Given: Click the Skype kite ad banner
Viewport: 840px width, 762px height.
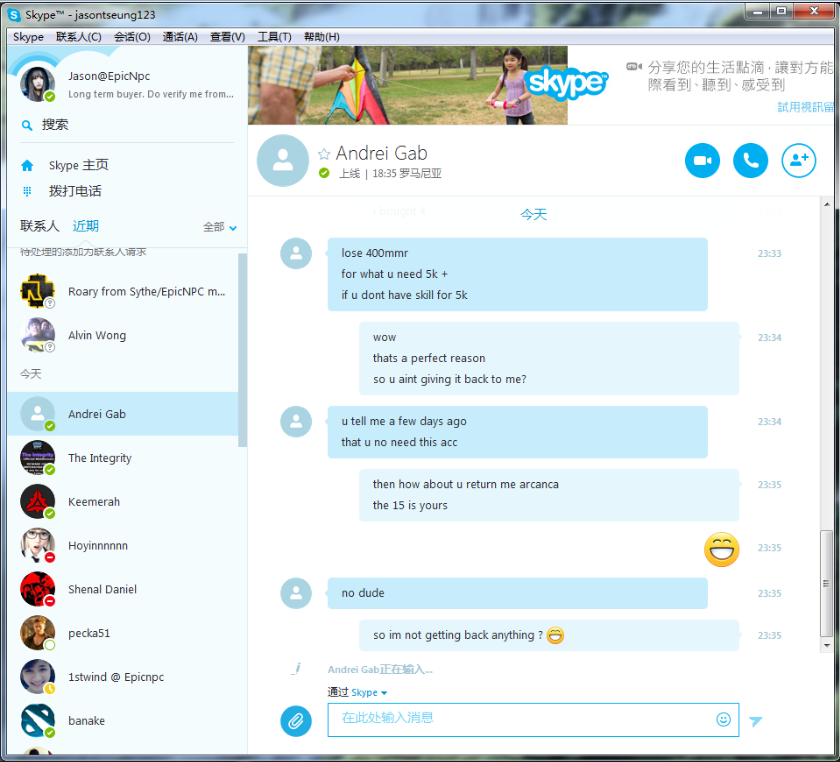Looking at the screenshot, I should click(408, 85).
